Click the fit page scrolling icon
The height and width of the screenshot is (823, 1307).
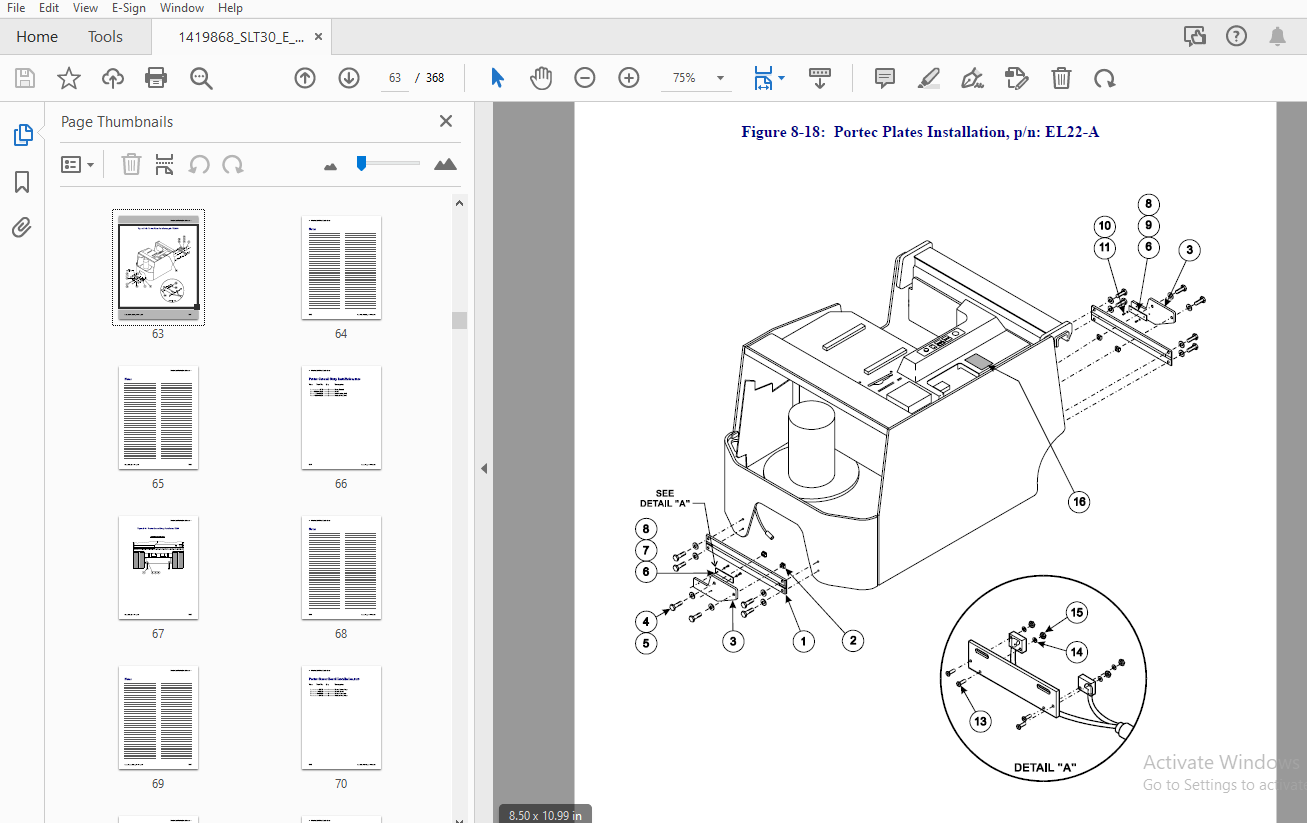pyautogui.click(x=763, y=78)
